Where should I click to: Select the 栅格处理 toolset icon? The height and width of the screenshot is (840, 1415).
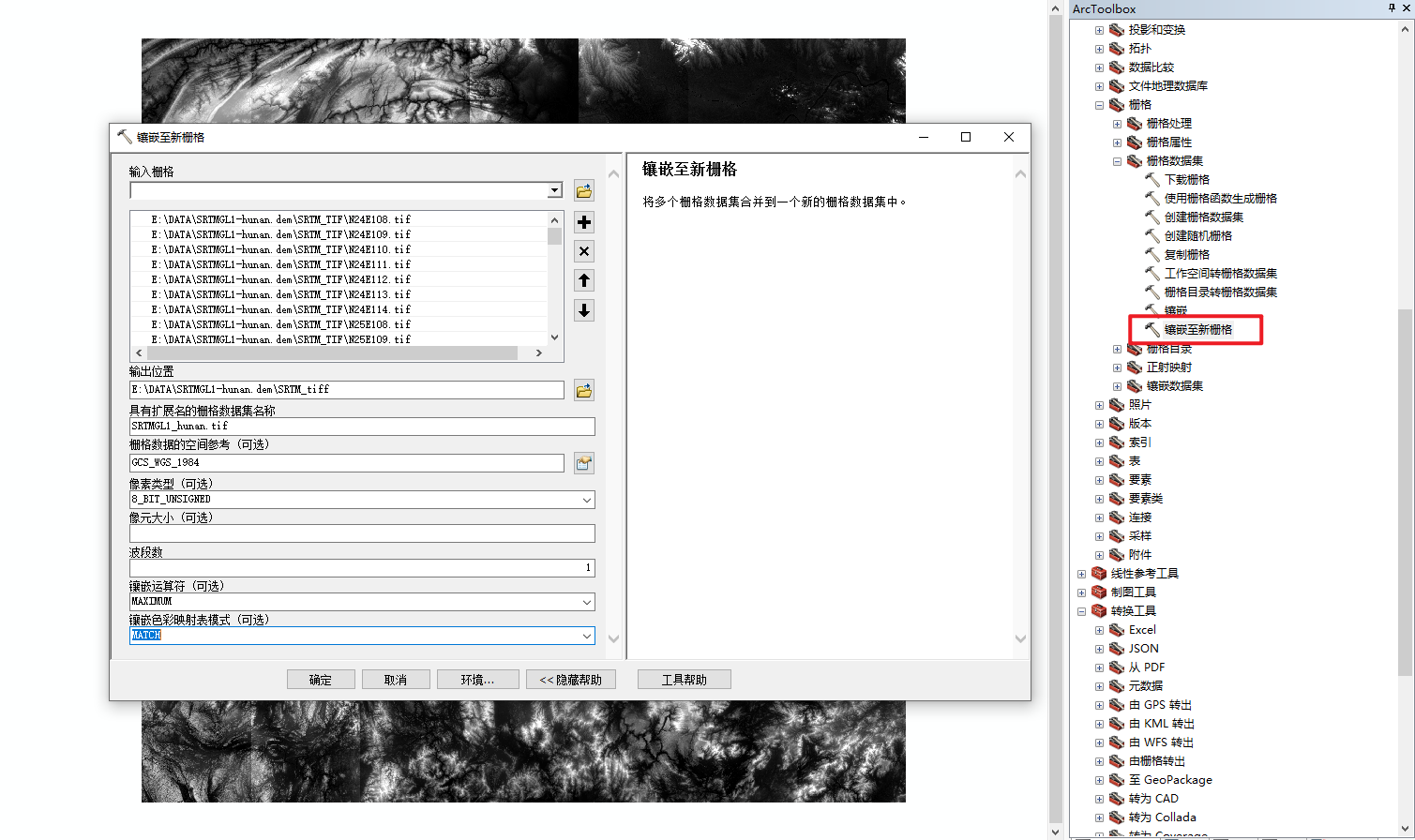[x=1135, y=123]
